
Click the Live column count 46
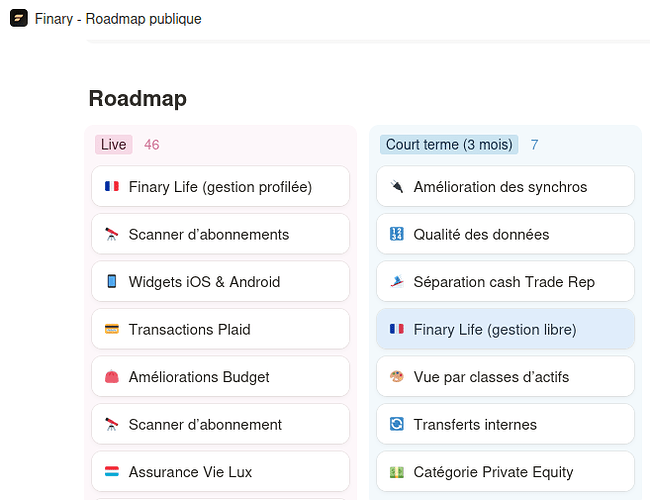[152, 145]
